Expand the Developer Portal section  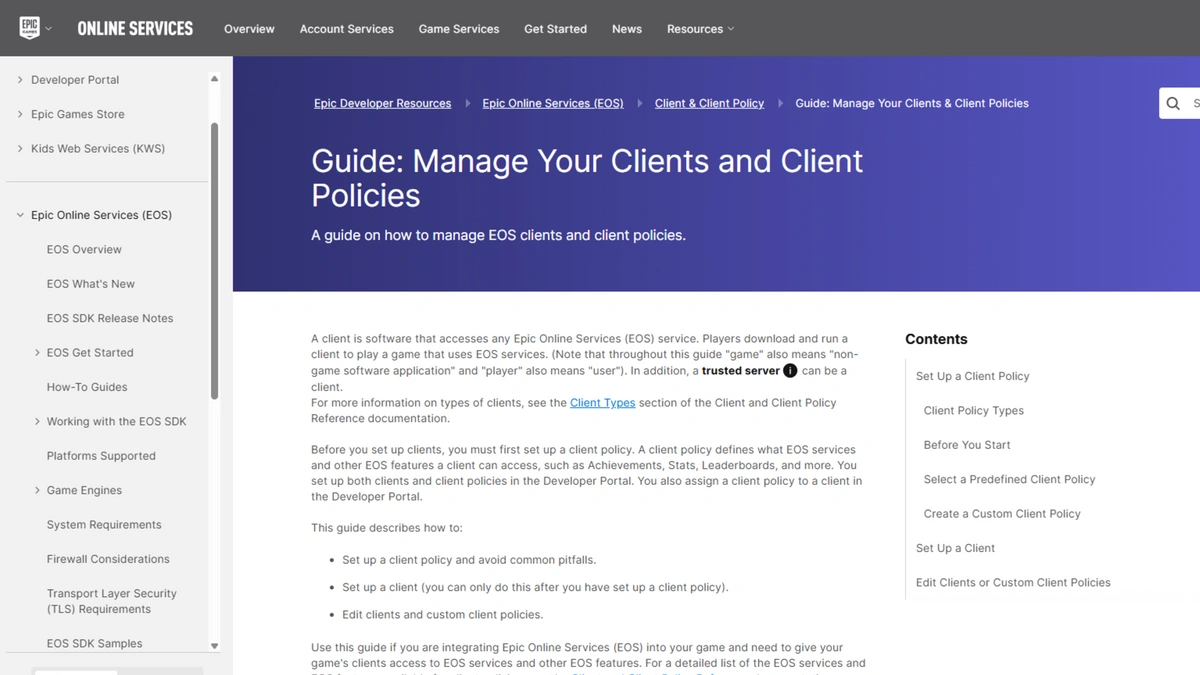click(20, 80)
